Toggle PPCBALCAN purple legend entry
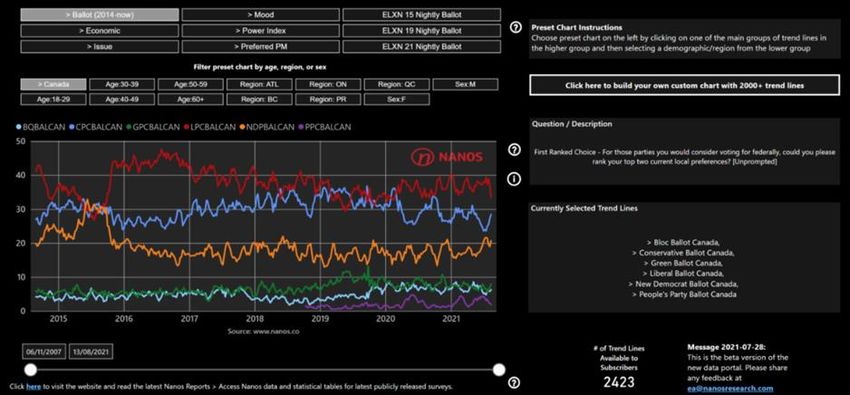This screenshot has width=850, height=395. tap(325, 127)
